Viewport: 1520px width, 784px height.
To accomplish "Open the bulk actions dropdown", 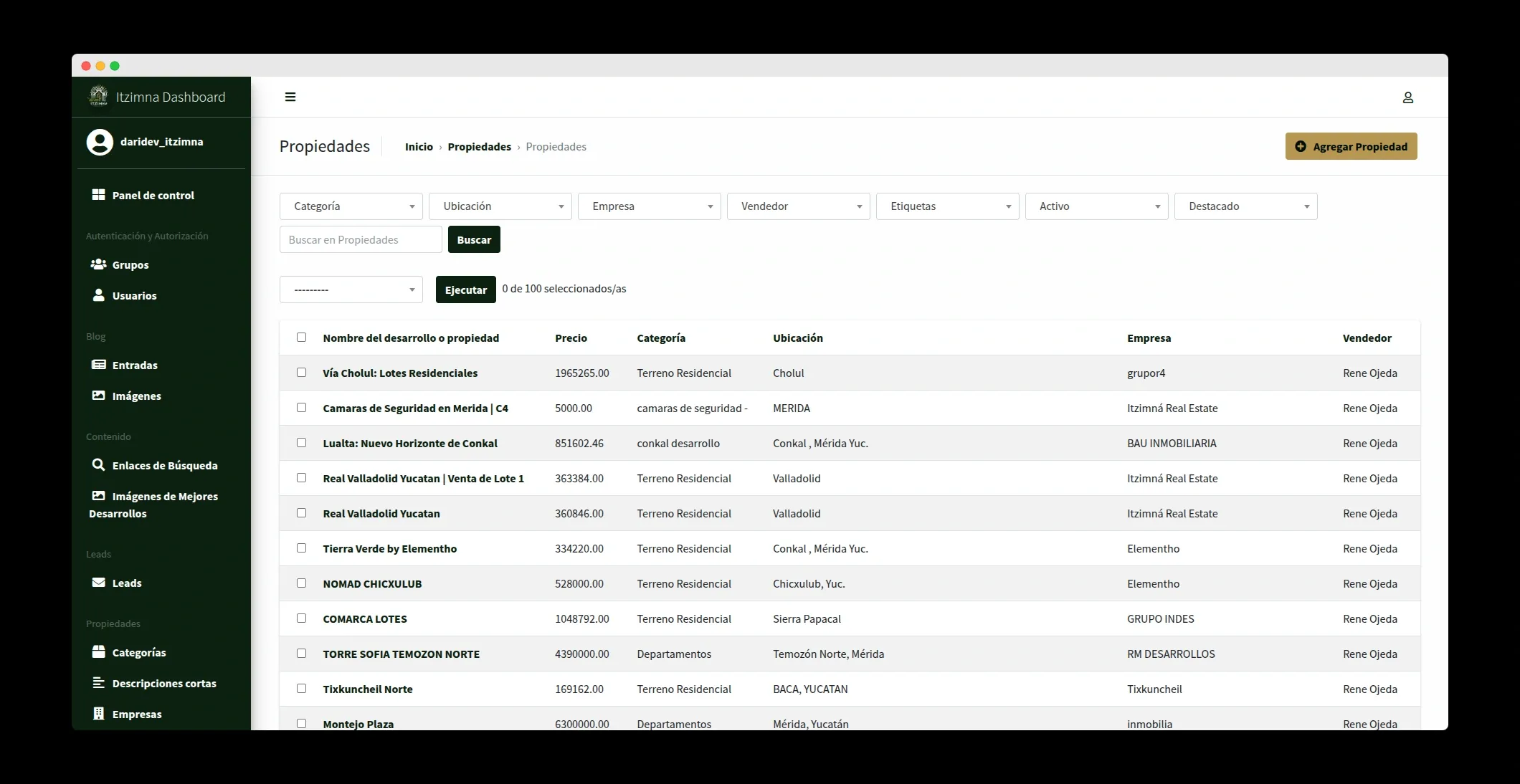I will [351, 290].
